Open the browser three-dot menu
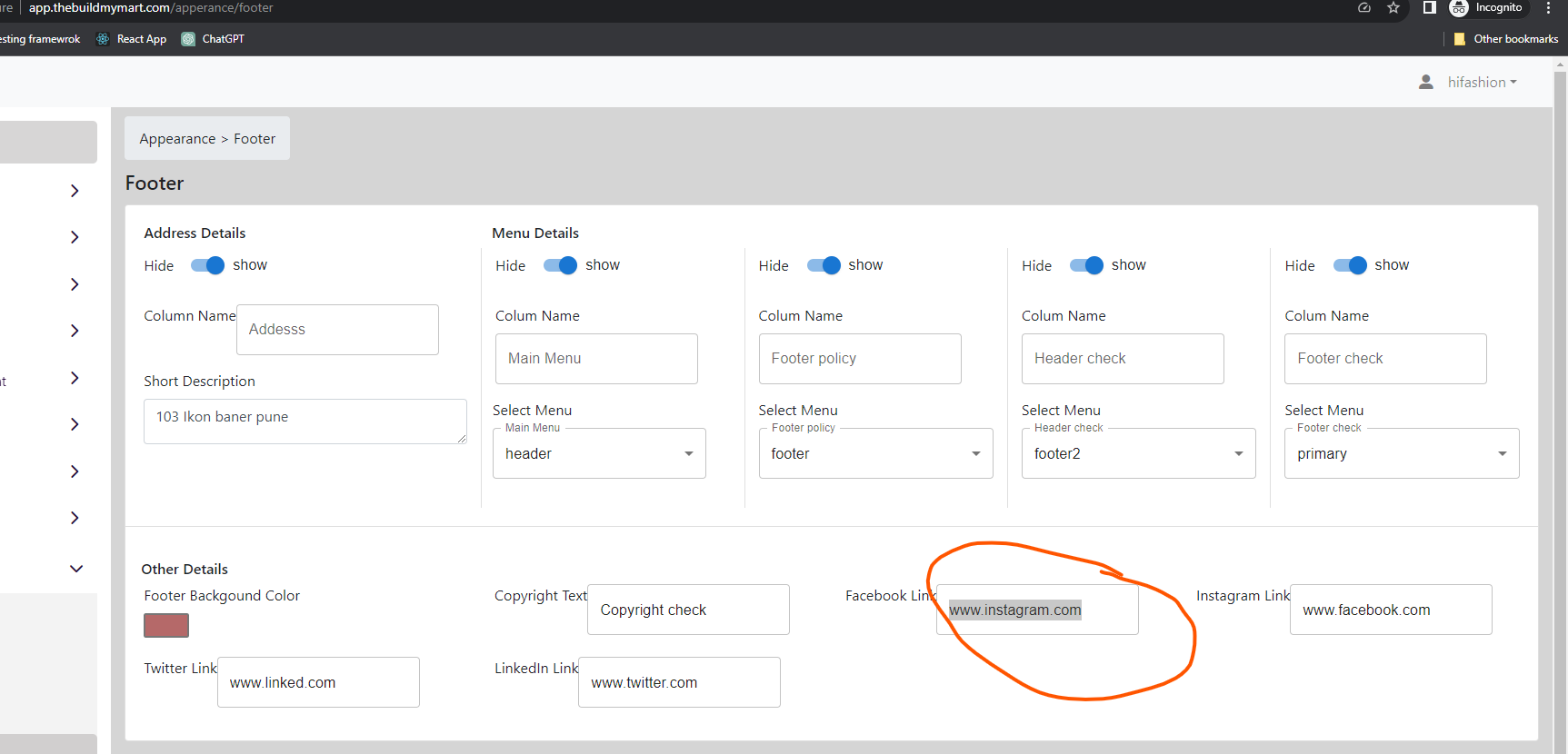1568x754 pixels. 1548,8
